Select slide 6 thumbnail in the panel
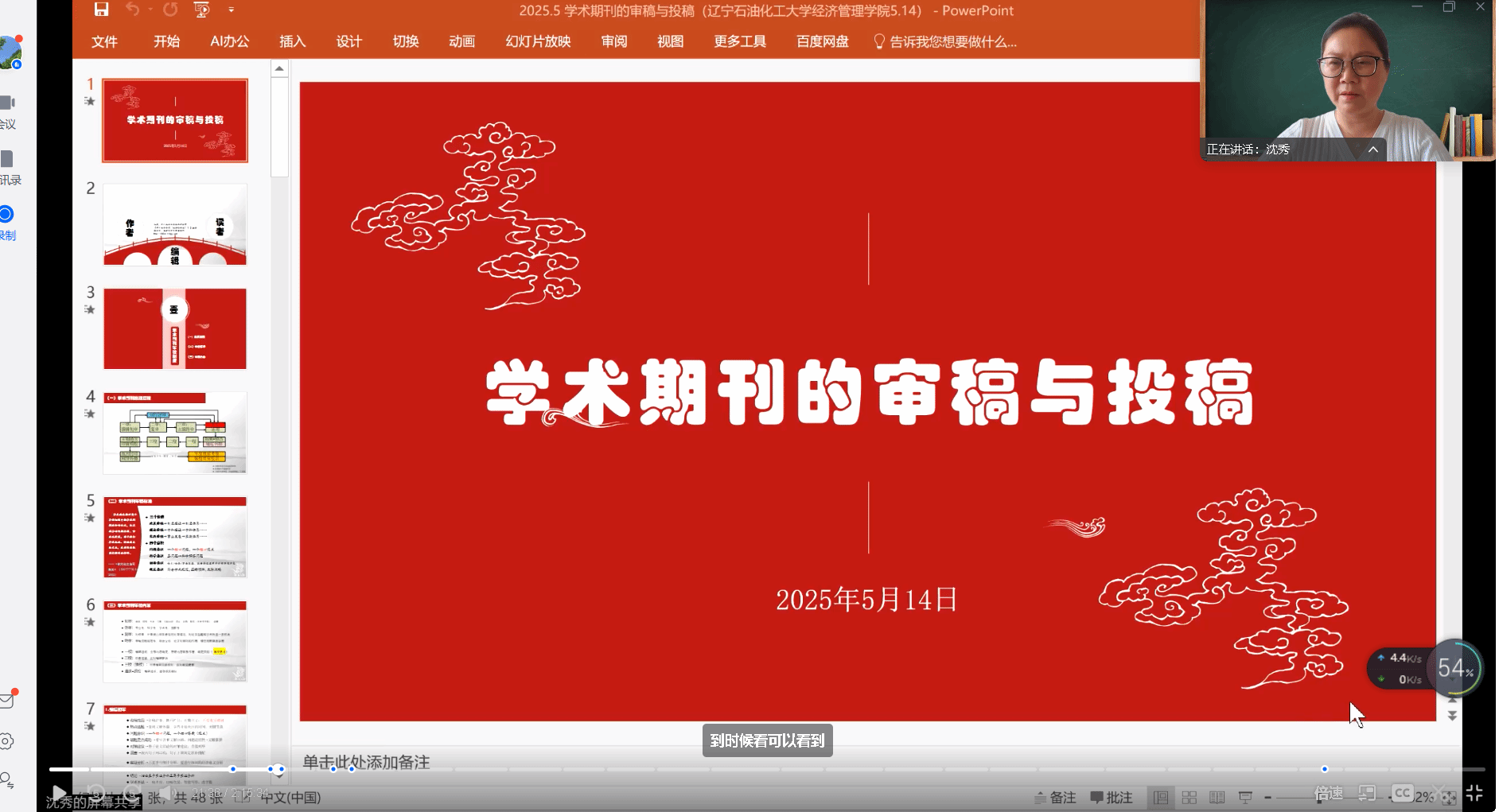 pos(175,641)
